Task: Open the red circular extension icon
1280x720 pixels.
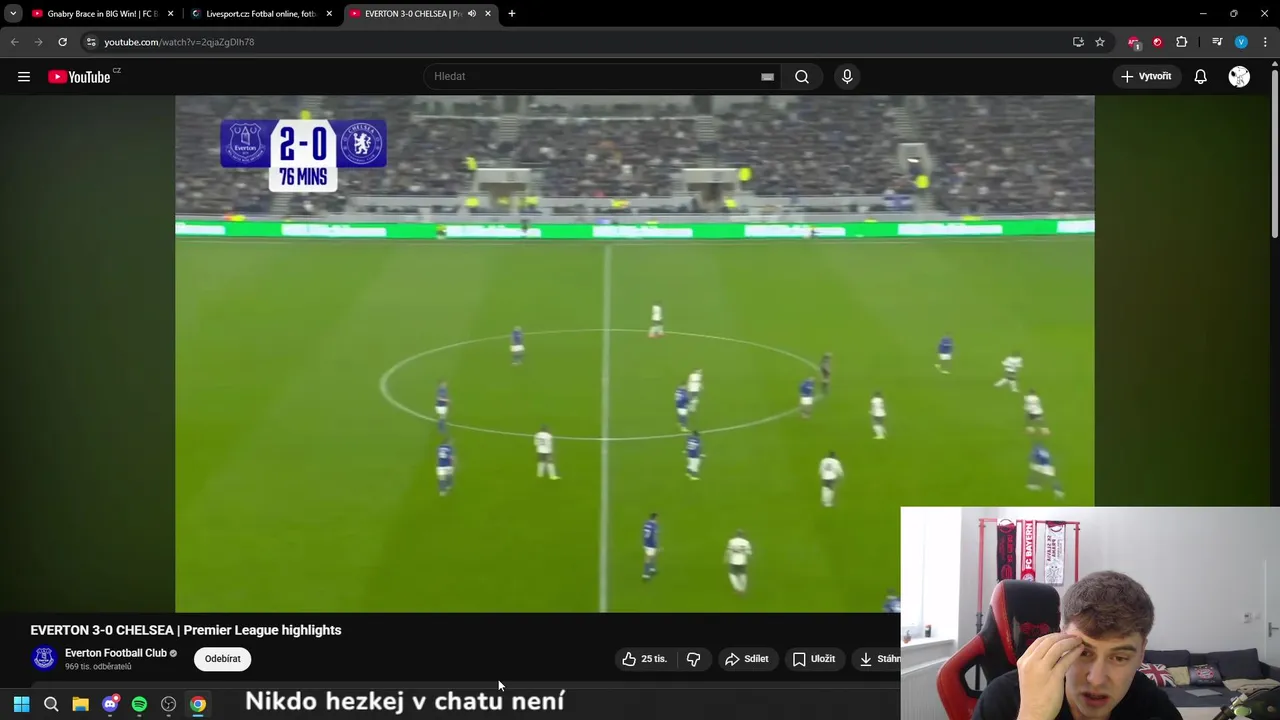Action: point(1157,42)
